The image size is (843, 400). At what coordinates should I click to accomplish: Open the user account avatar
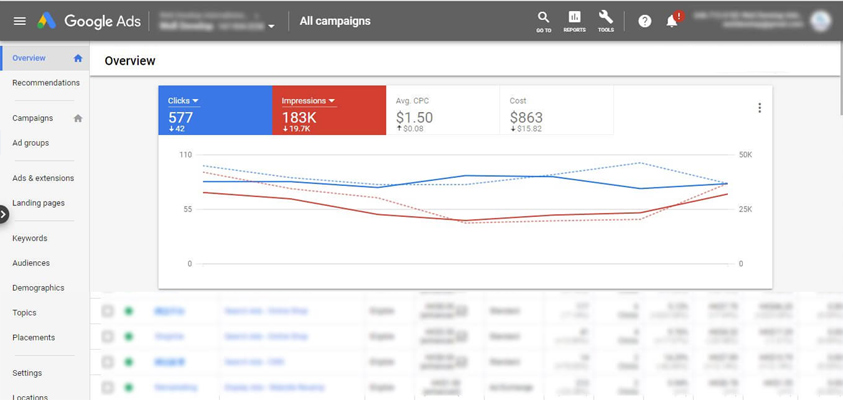(x=821, y=21)
